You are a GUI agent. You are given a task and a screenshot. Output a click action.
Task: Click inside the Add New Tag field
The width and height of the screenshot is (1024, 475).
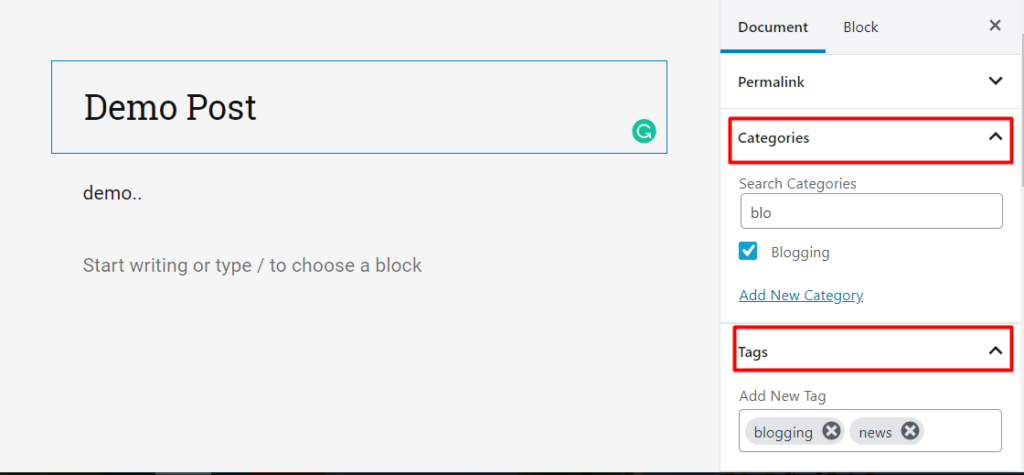960,431
